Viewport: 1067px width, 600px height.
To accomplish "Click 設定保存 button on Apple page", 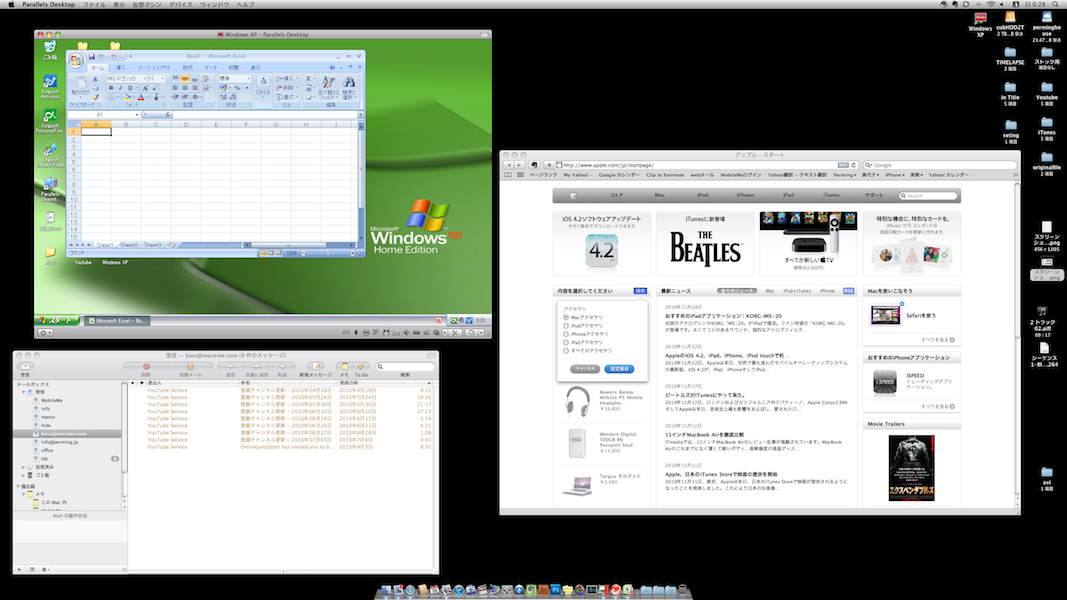I will point(619,369).
